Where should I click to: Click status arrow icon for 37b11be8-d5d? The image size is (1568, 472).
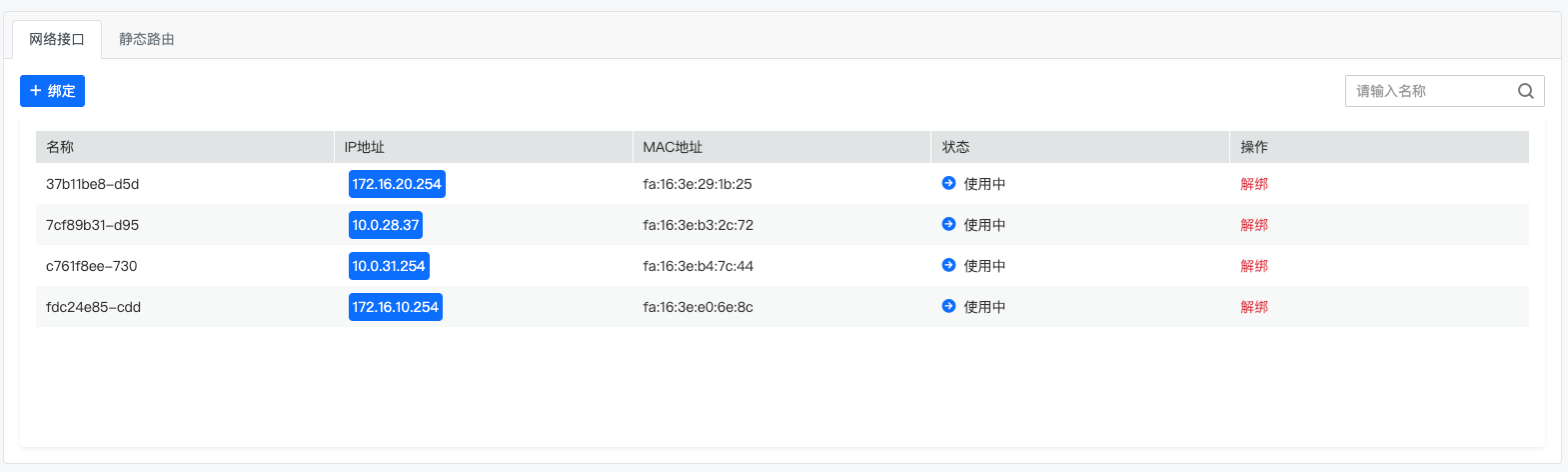tap(948, 183)
